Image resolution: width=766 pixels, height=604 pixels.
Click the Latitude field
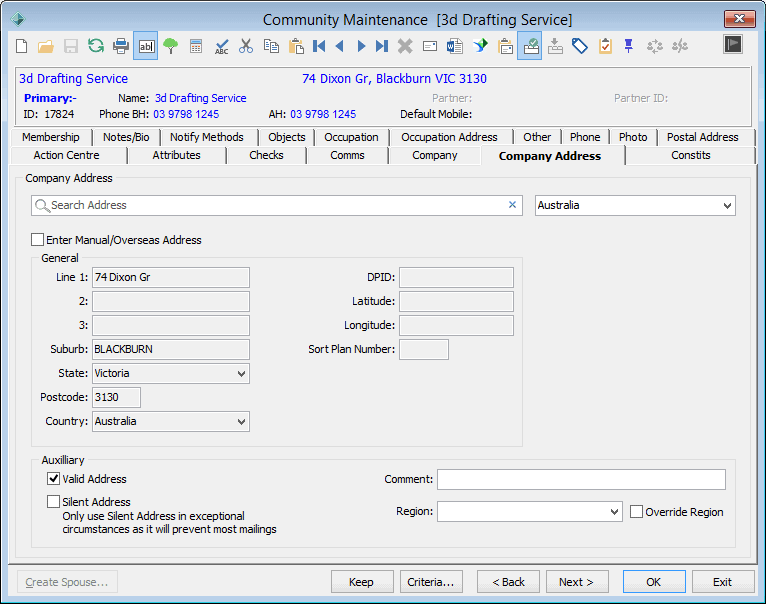point(456,302)
